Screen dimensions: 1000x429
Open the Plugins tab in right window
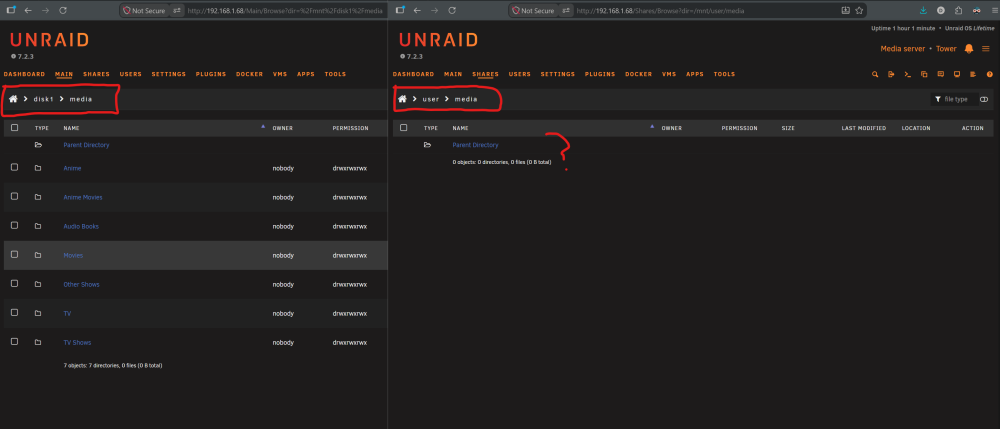coord(600,75)
